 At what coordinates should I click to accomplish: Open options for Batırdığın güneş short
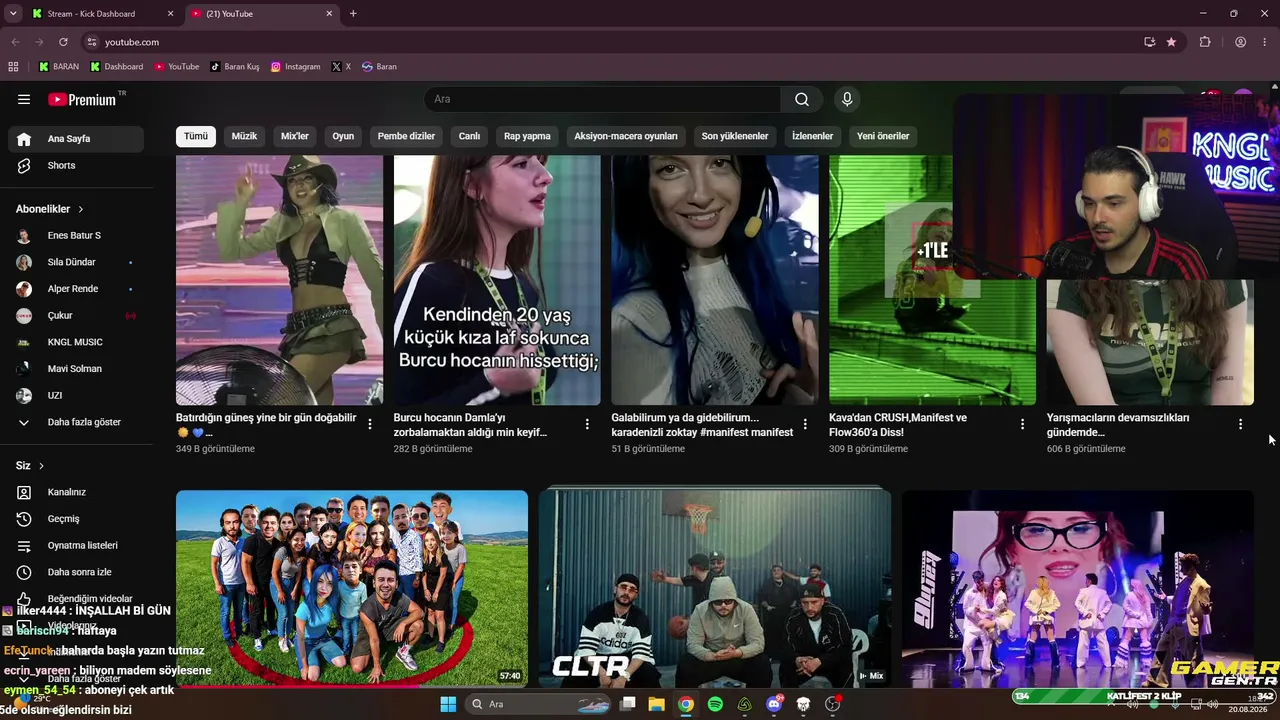(x=370, y=425)
